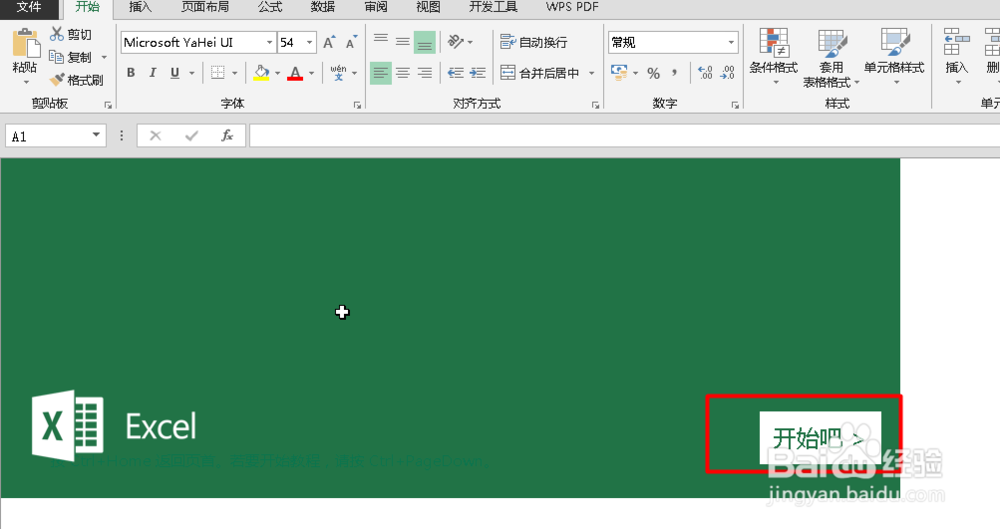
Task: Align text right
Action: (x=424, y=73)
